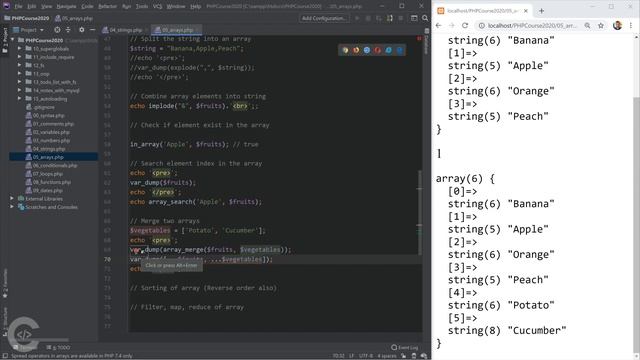Click site info icon in address bar

coord(482,25)
